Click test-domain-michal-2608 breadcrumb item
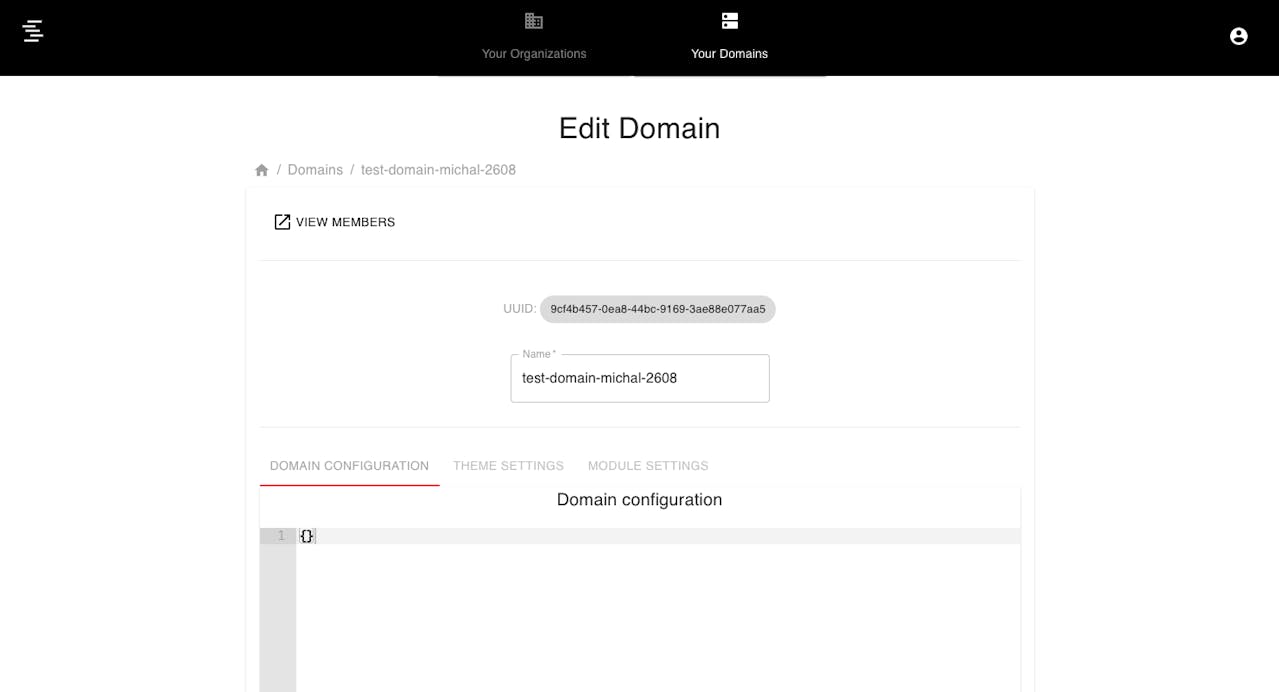This screenshot has height=692, width=1279. click(438, 170)
